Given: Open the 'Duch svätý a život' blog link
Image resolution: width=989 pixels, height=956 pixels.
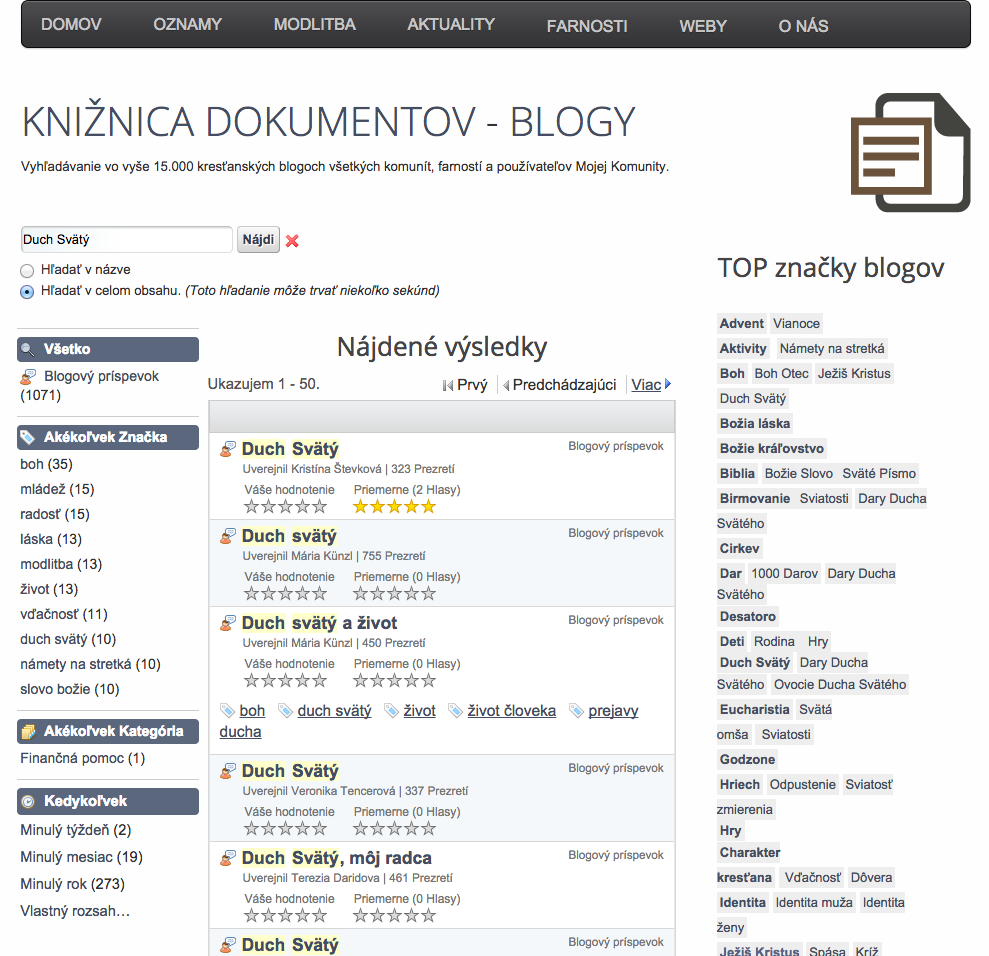Looking at the screenshot, I should 319,623.
